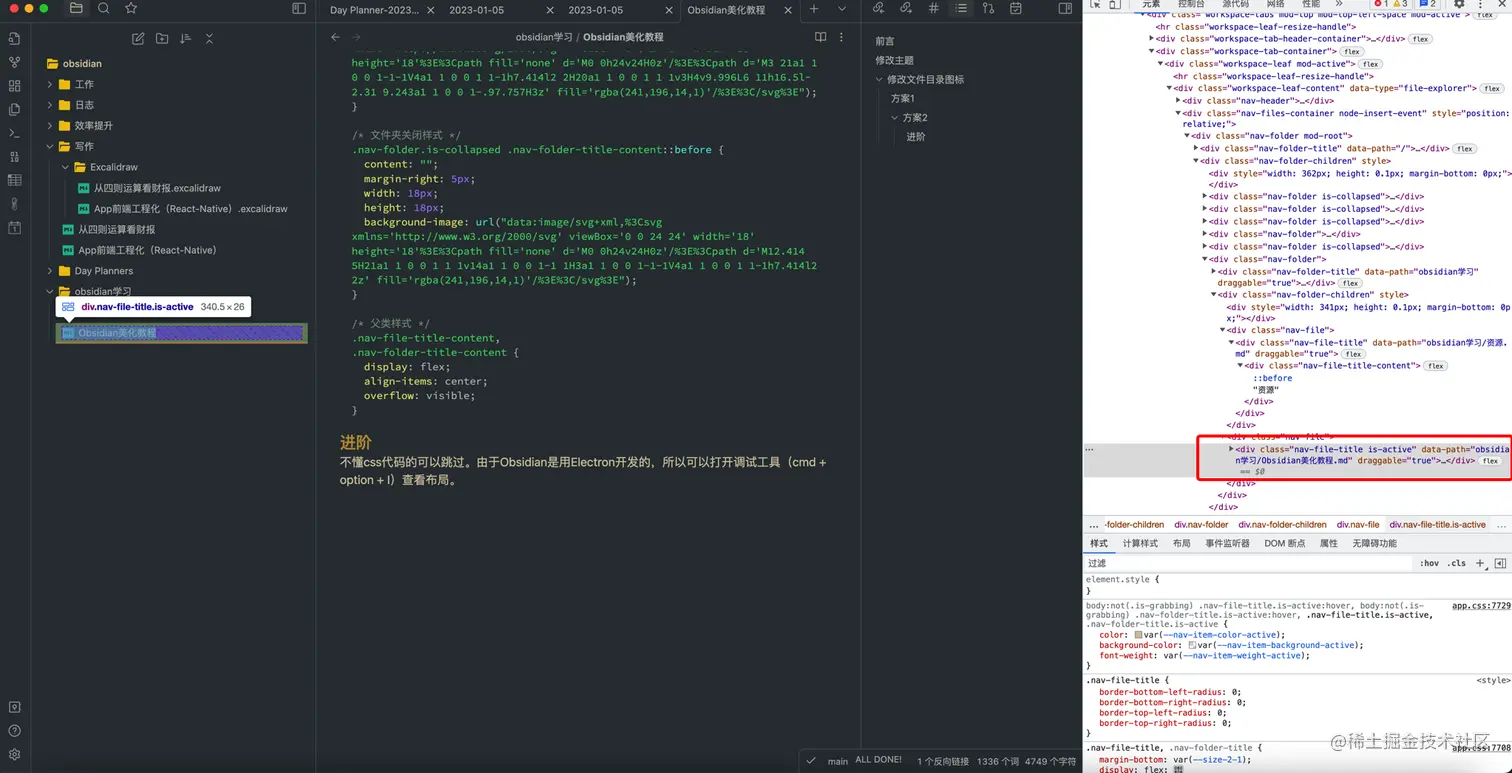Open a new tab plus button
The image size is (1512, 773).
tap(814, 9)
